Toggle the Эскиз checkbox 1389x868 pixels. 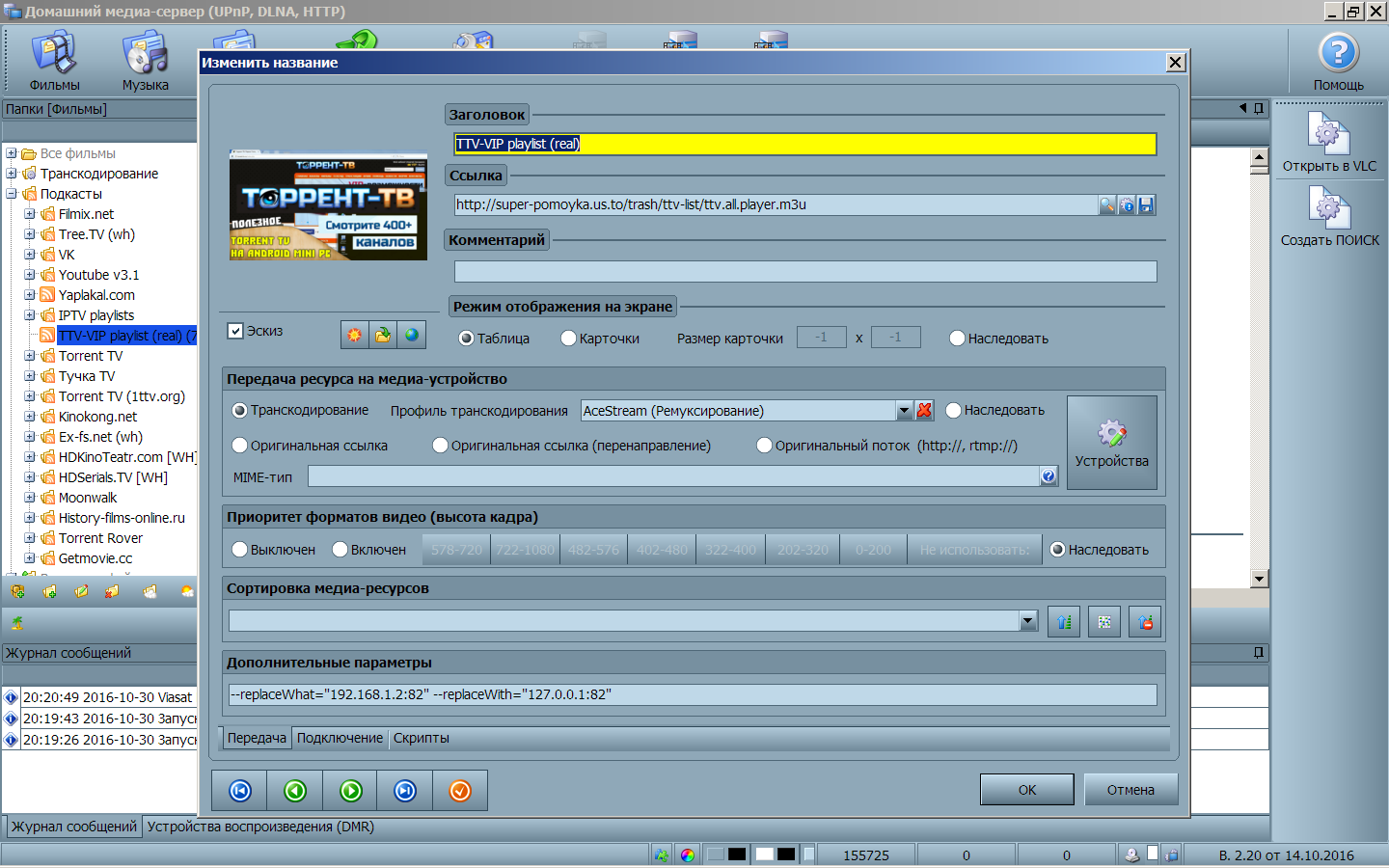click(x=235, y=331)
